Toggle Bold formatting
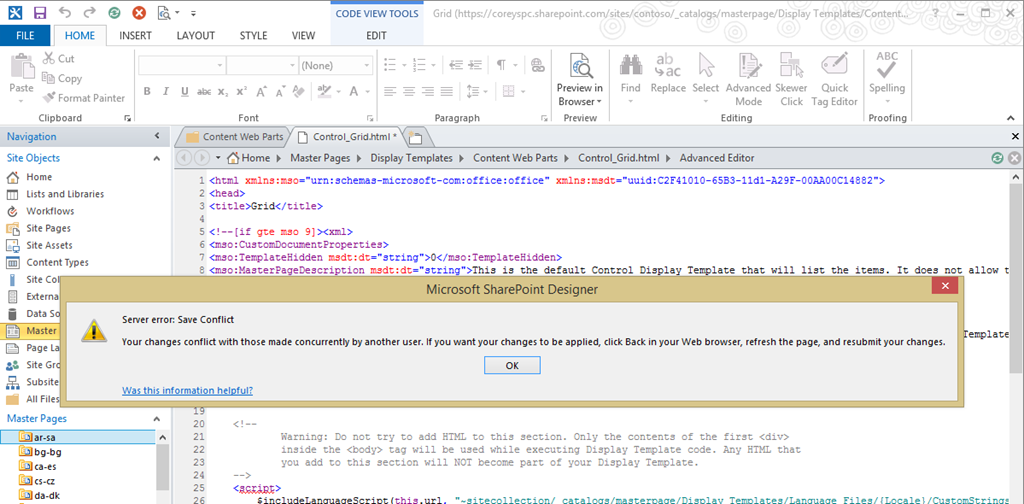Viewport: 1024px width, 504px height. coord(147,91)
